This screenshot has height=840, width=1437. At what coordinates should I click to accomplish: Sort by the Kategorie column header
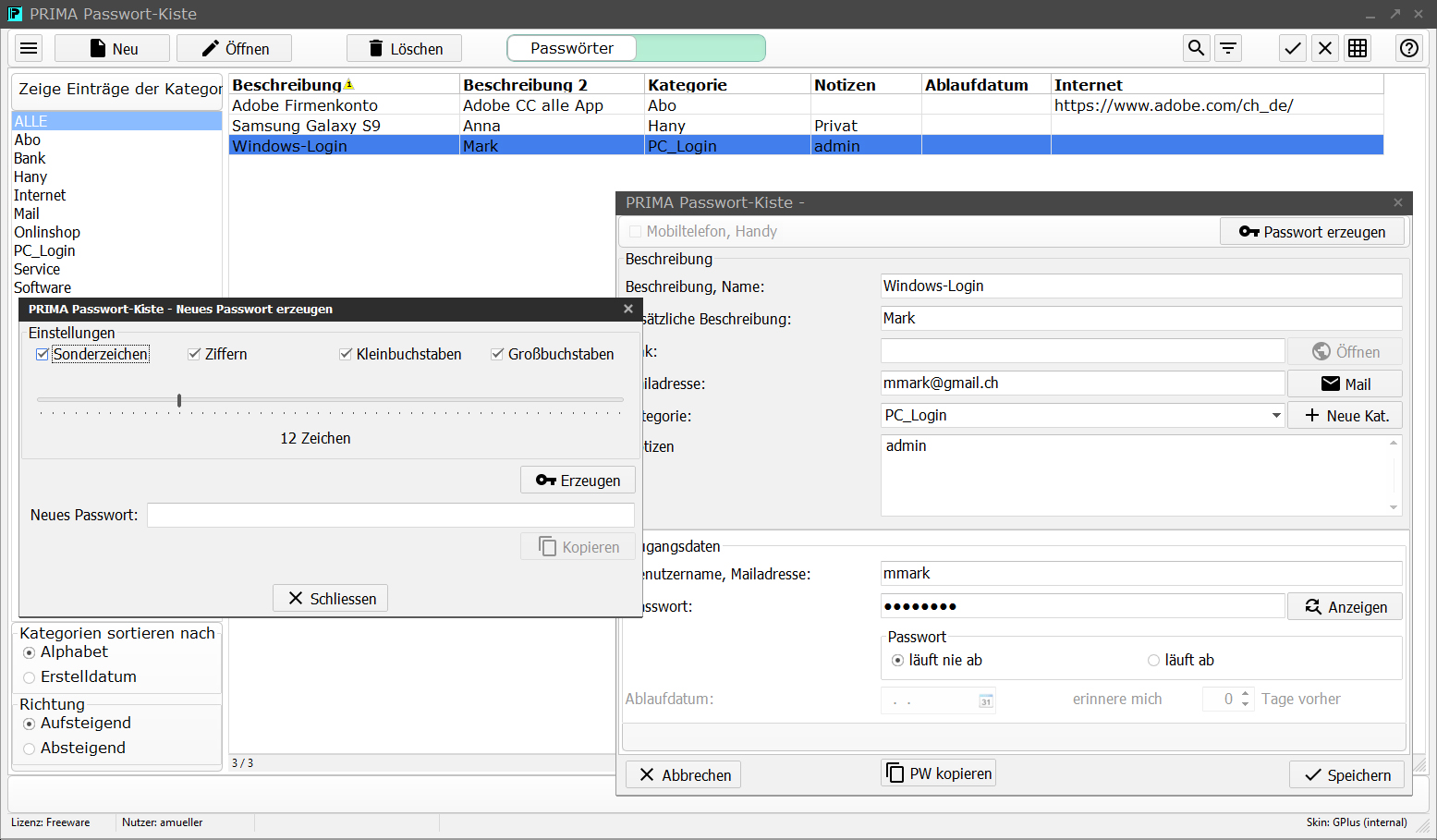[727, 84]
